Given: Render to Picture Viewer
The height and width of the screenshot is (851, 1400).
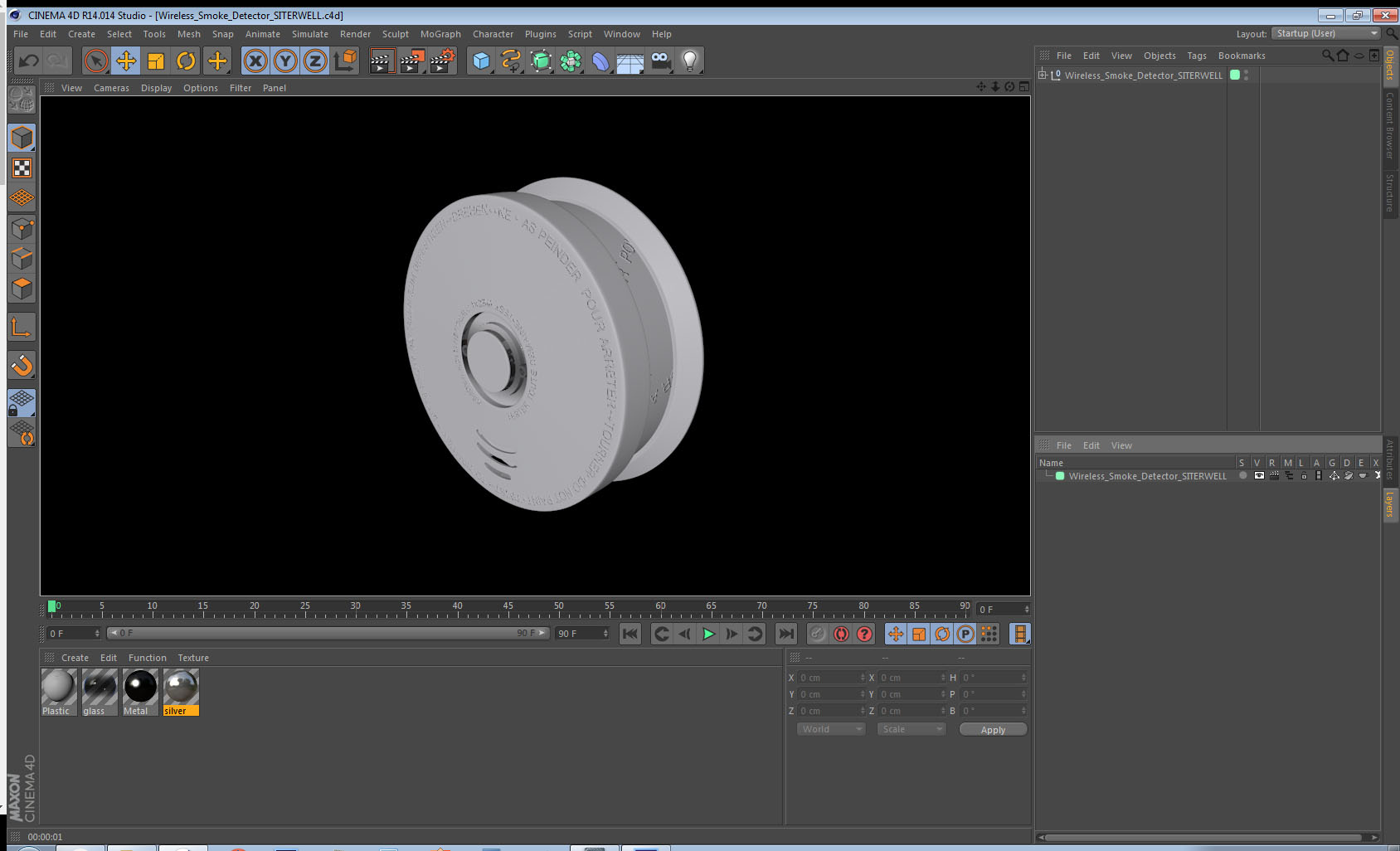Looking at the screenshot, I should [x=412, y=61].
